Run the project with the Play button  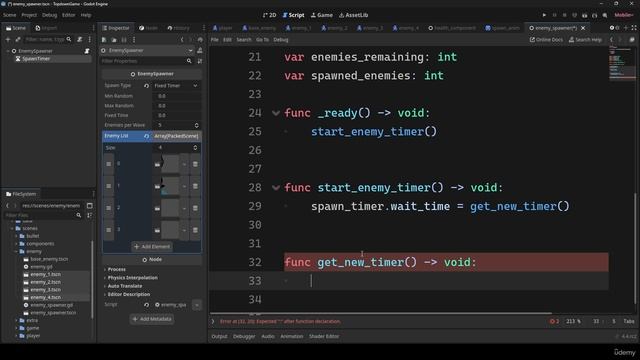[x=544, y=15]
